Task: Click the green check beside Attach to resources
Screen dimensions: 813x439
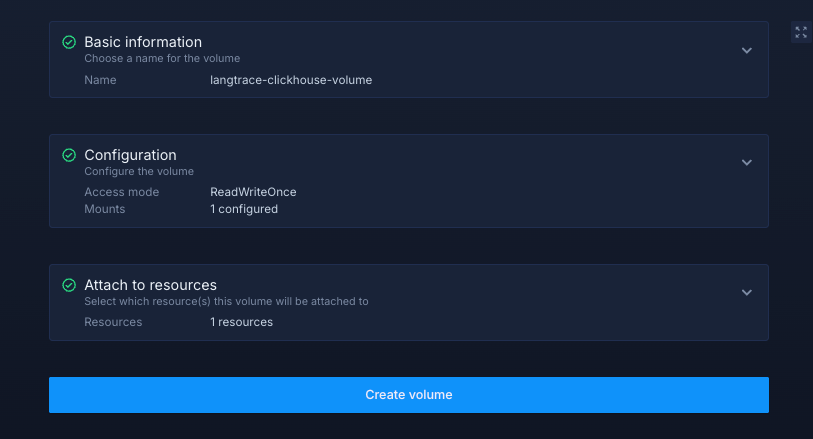Action: coord(69,286)
